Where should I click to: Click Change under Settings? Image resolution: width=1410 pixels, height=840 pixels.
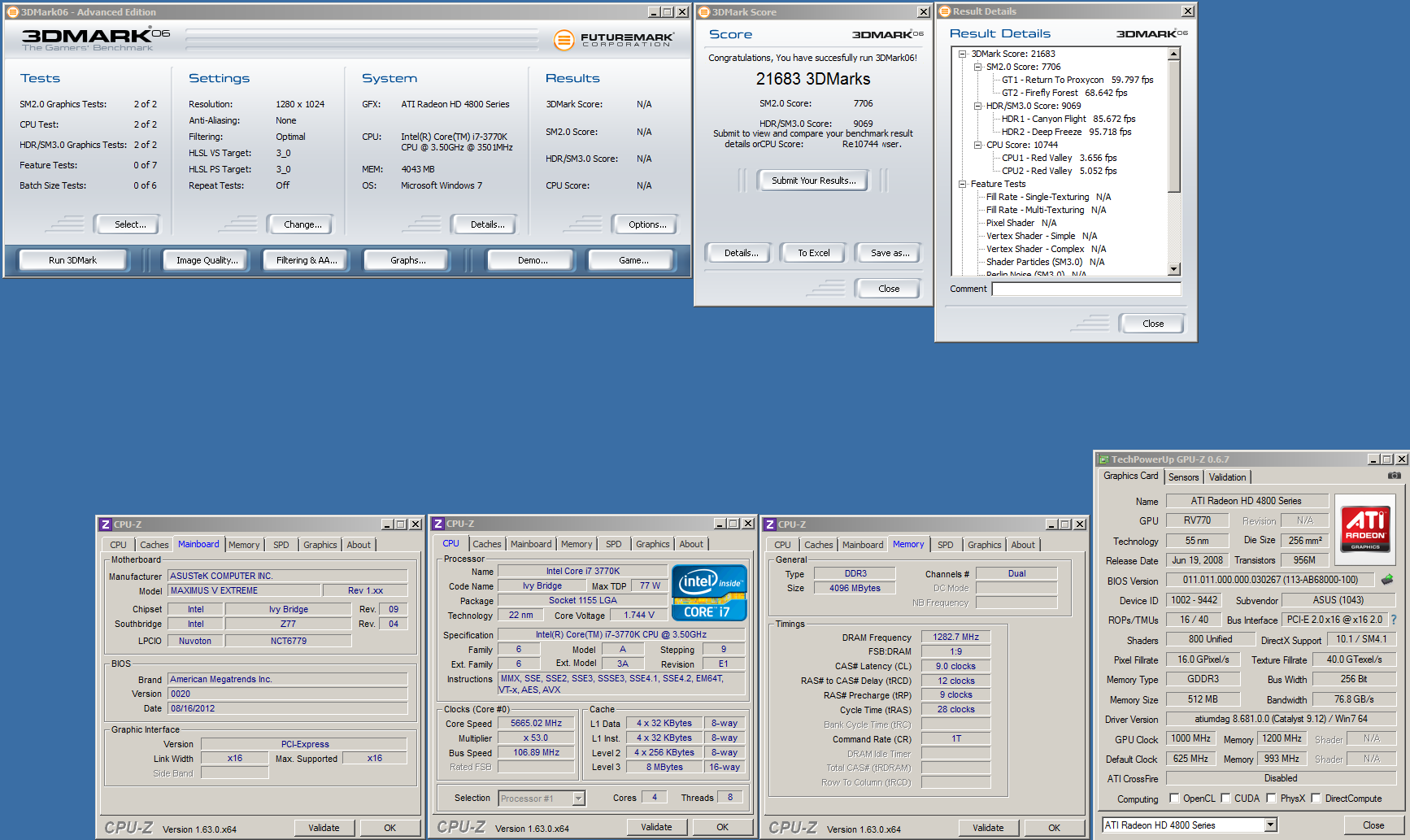302,224
